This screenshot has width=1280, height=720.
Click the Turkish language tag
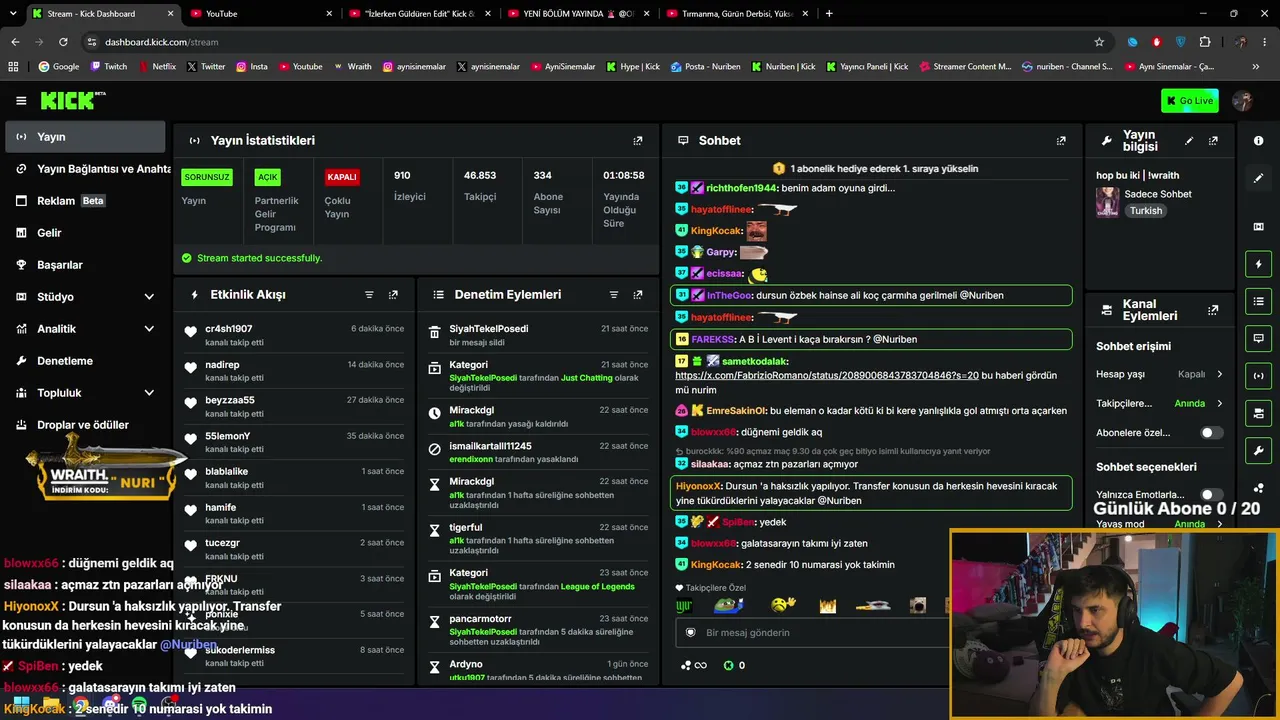coord(1146,211)
